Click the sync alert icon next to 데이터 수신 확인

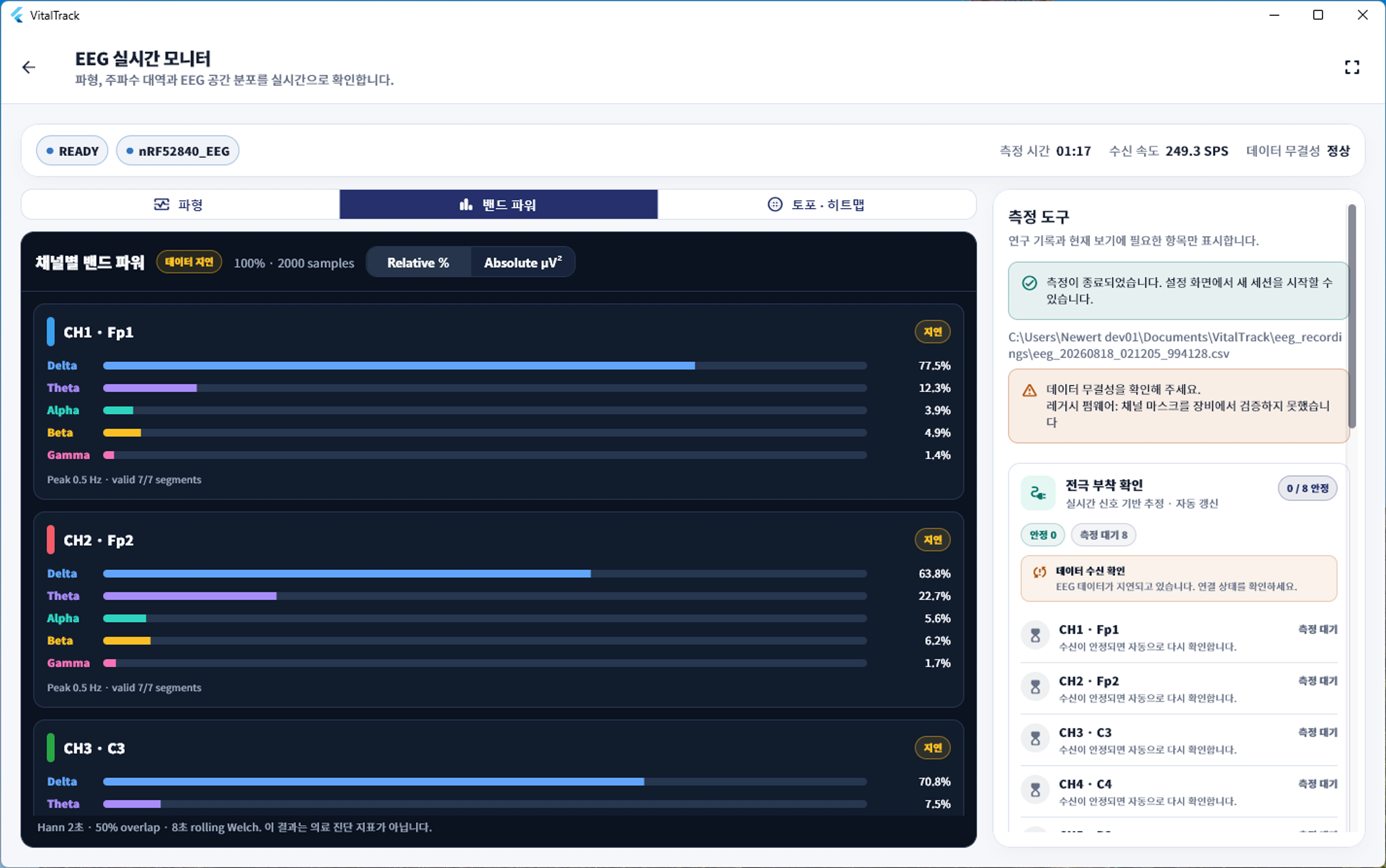click(1039, 572)
